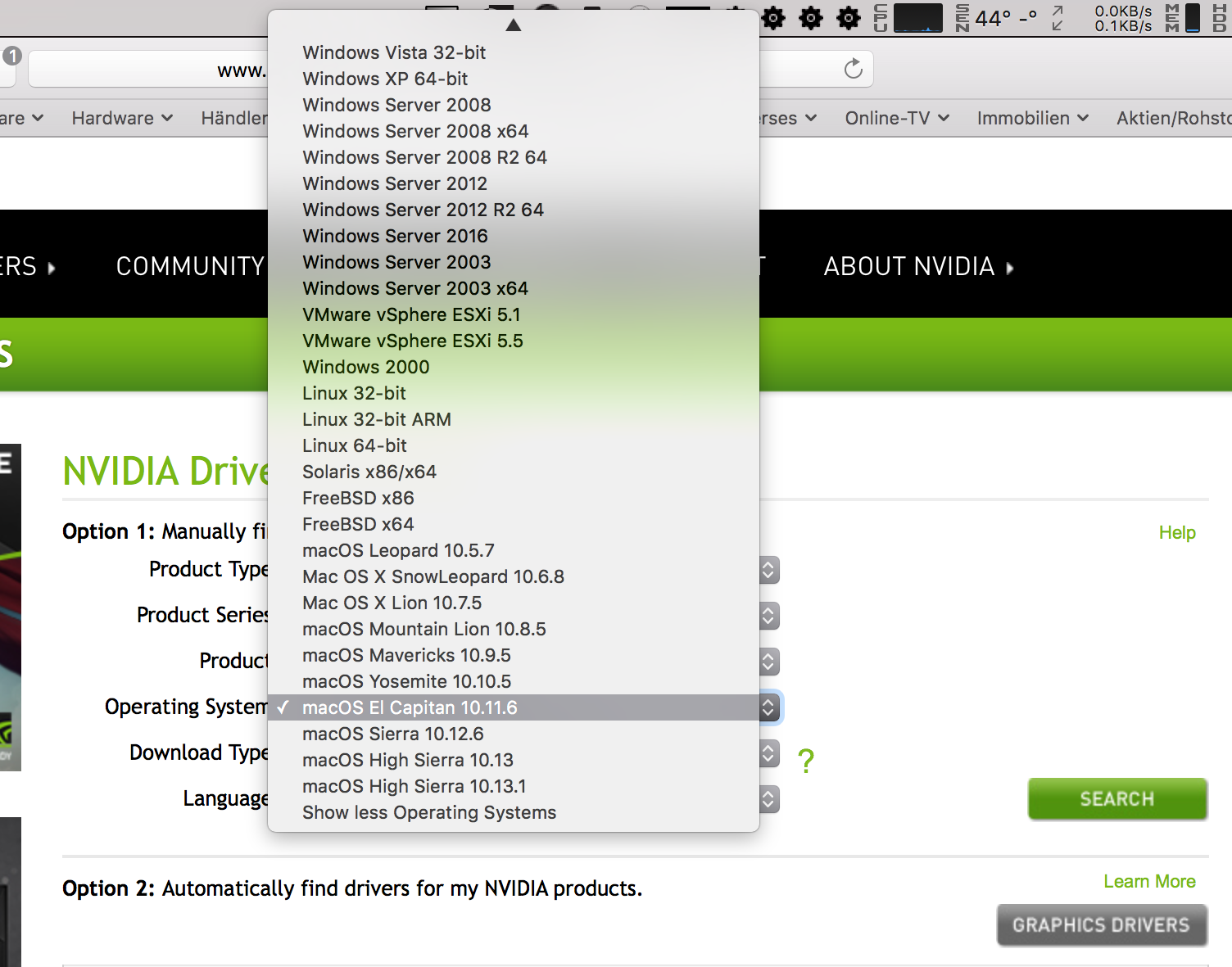The width and height of the screenshot is (1232, 967).
Task: Pick macOS Mavericks 10.9.5
Action: [x=514, y=655]
